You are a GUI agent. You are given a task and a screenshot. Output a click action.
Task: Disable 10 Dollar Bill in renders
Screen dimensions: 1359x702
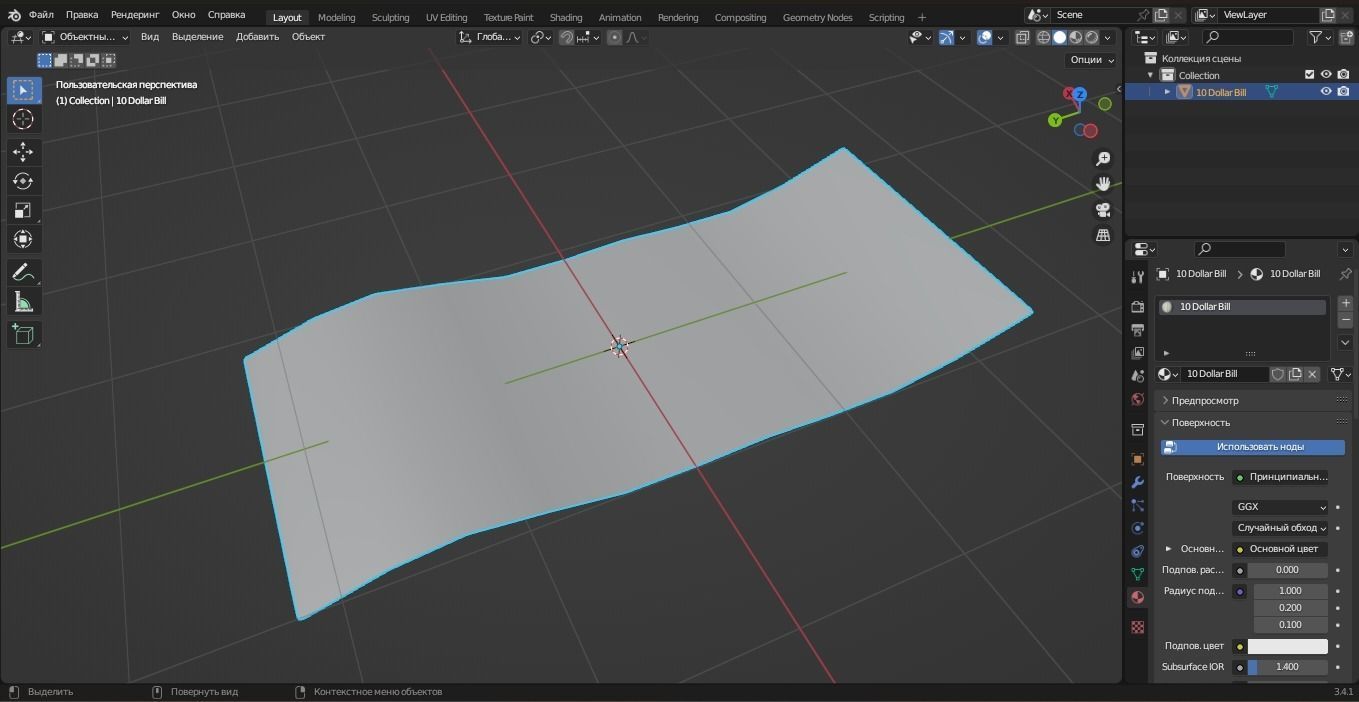click(x=1343, y=92)
